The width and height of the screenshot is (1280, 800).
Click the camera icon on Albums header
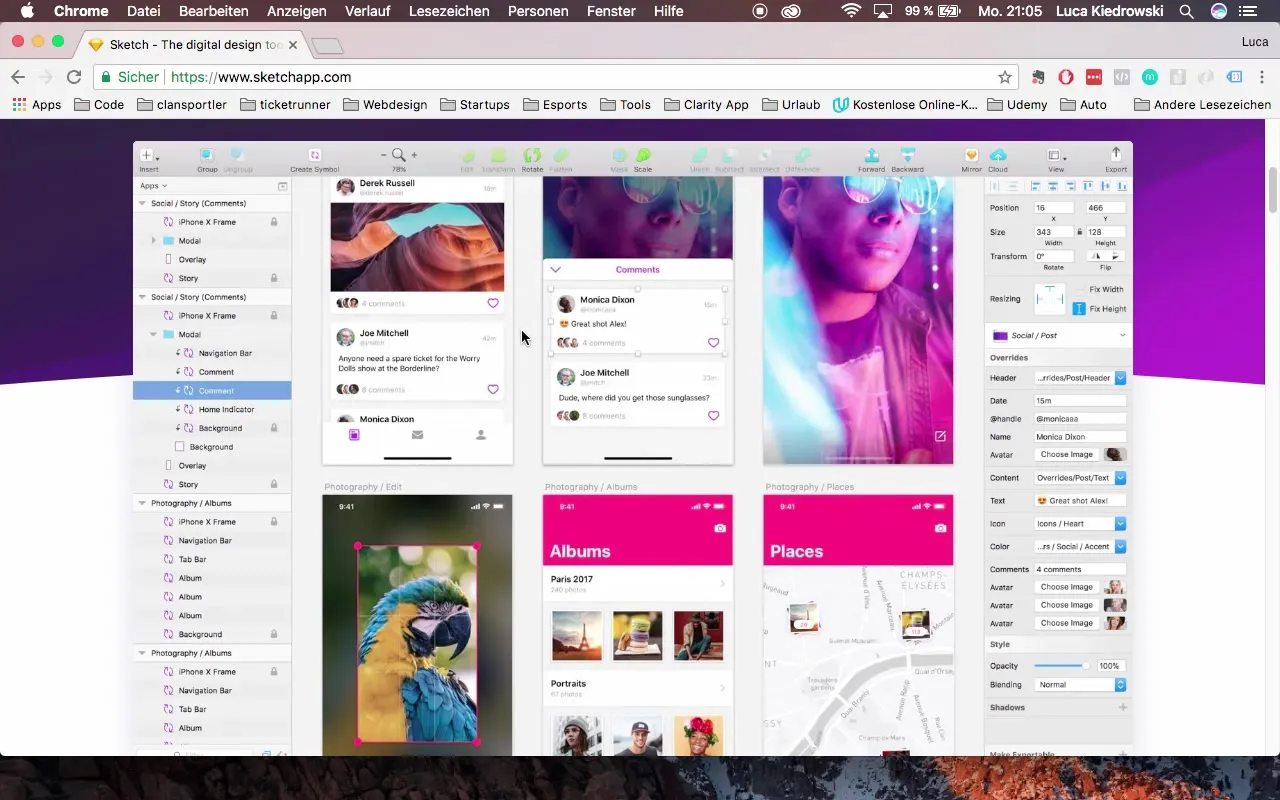(720, 529)
